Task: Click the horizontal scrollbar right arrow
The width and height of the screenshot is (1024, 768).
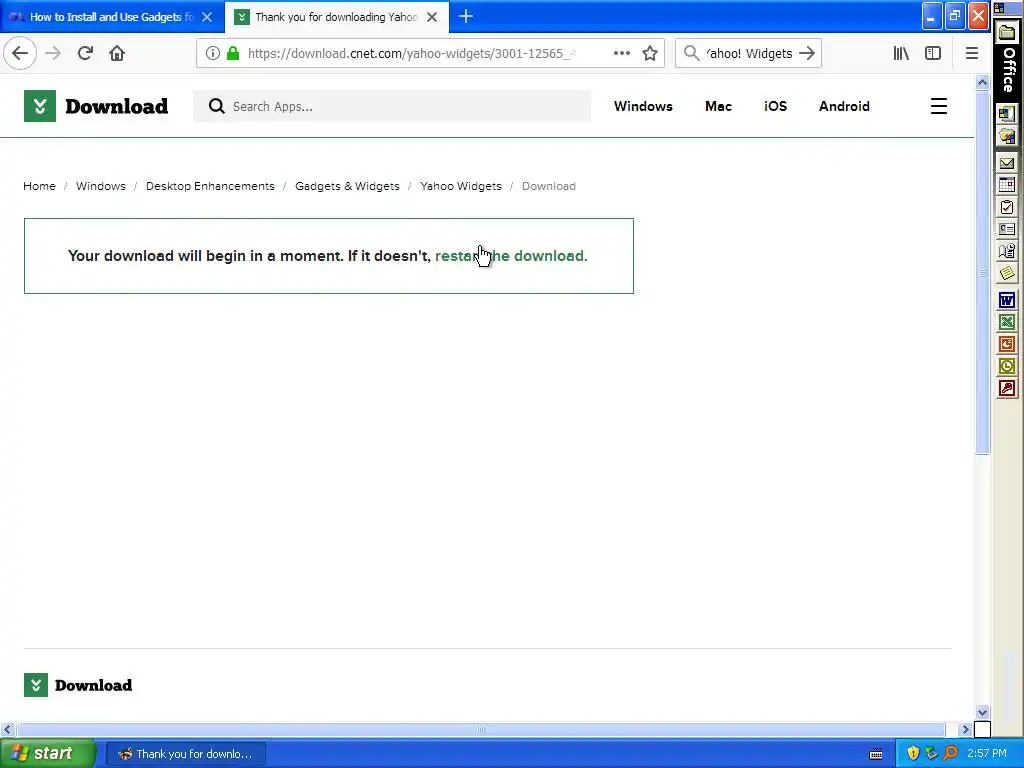Action: pos(965,729)
